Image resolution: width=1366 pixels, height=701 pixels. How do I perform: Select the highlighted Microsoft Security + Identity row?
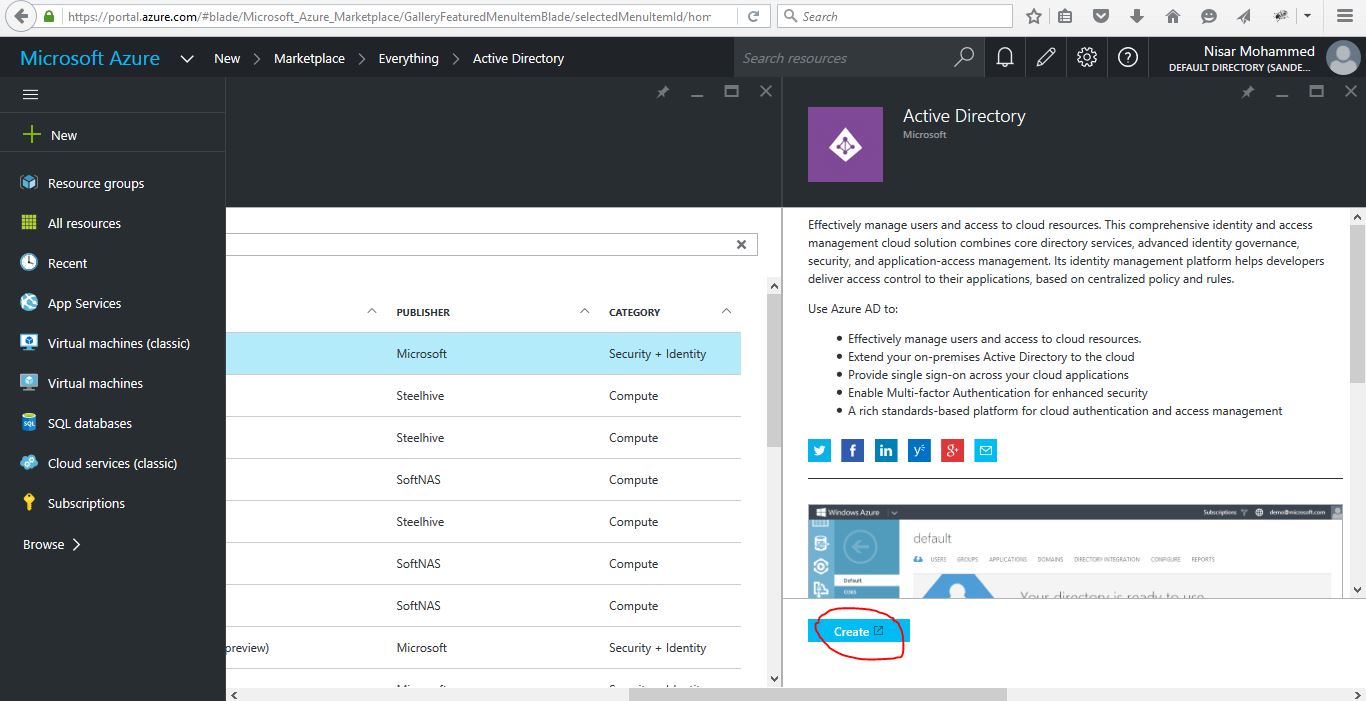pos(484,353)
